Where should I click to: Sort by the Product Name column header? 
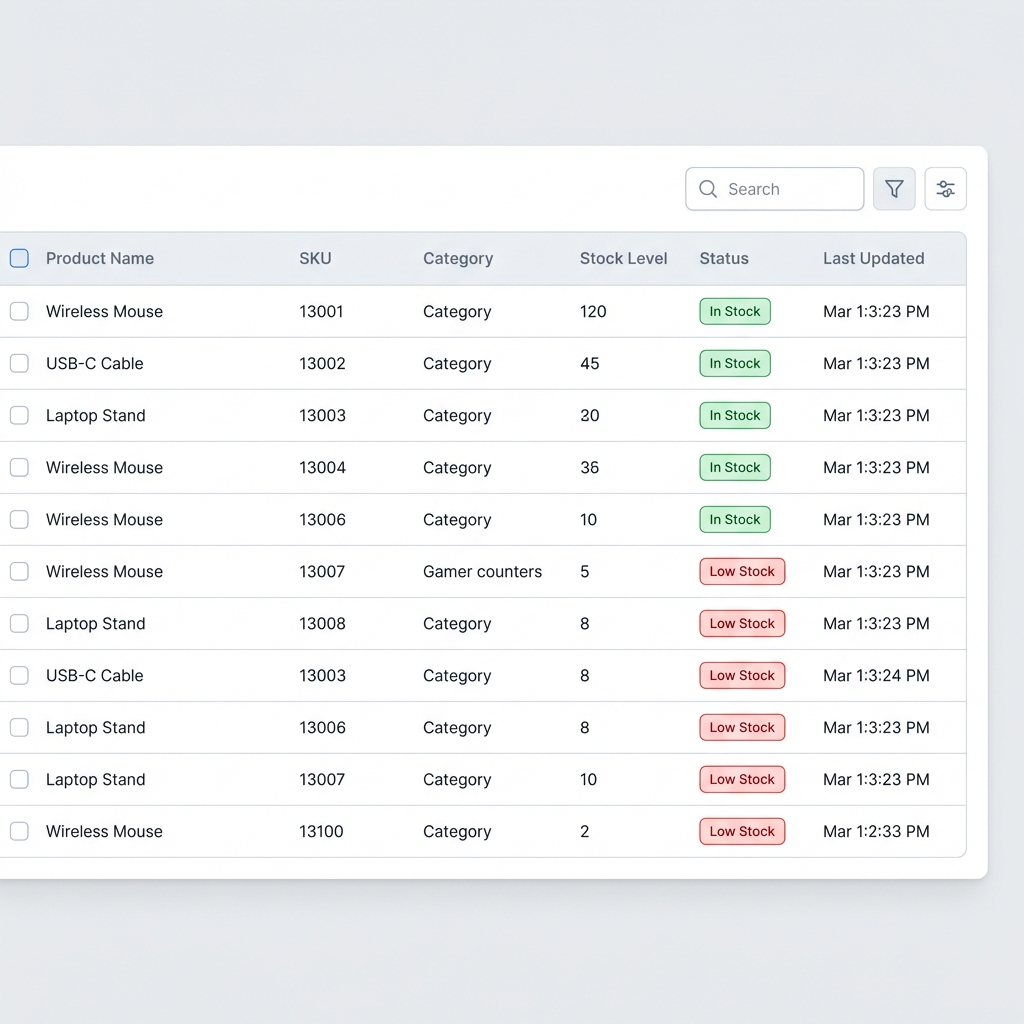[100, 258]
